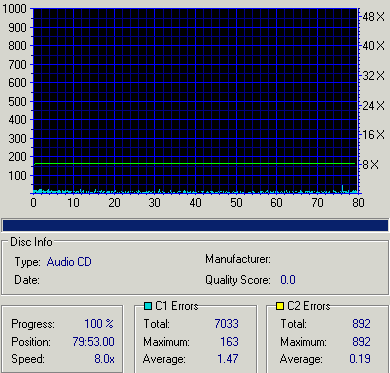Screen dimensions: 390x373
Task: Click the Manufacturer label in Disc Info
Action: click(238, 259)
